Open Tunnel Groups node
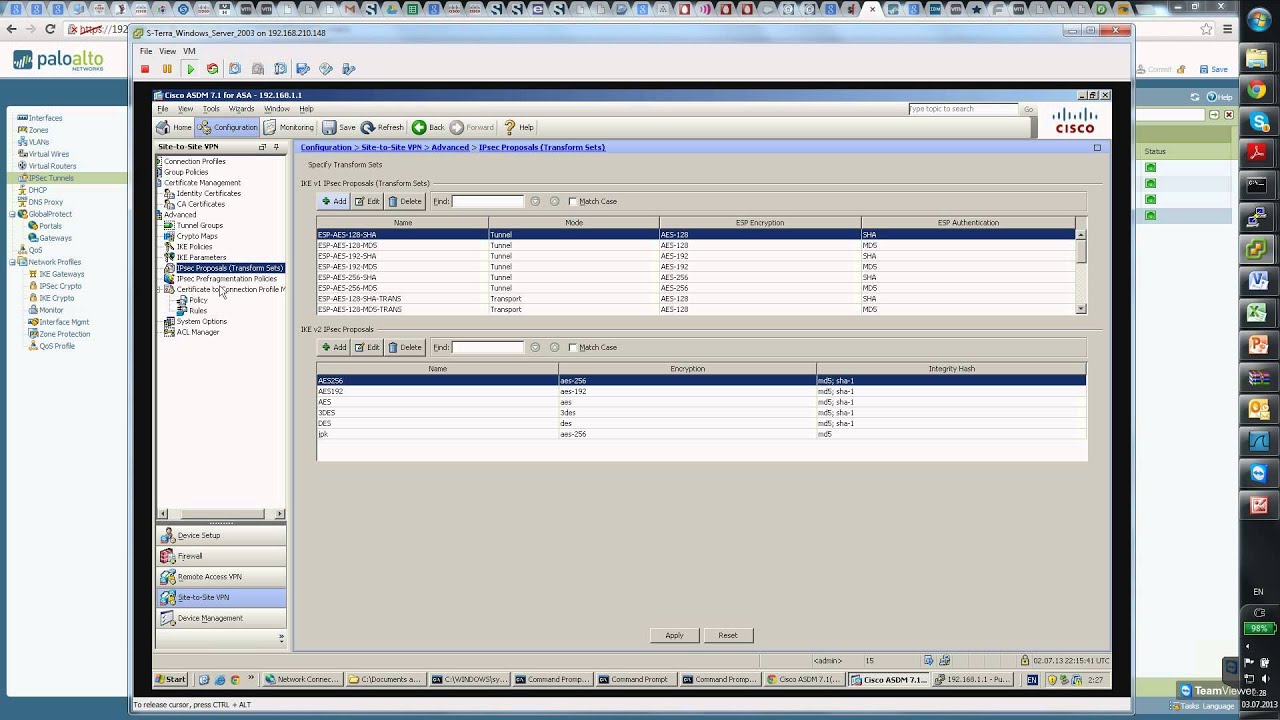The image size is (1280, 720). (199, 225)
